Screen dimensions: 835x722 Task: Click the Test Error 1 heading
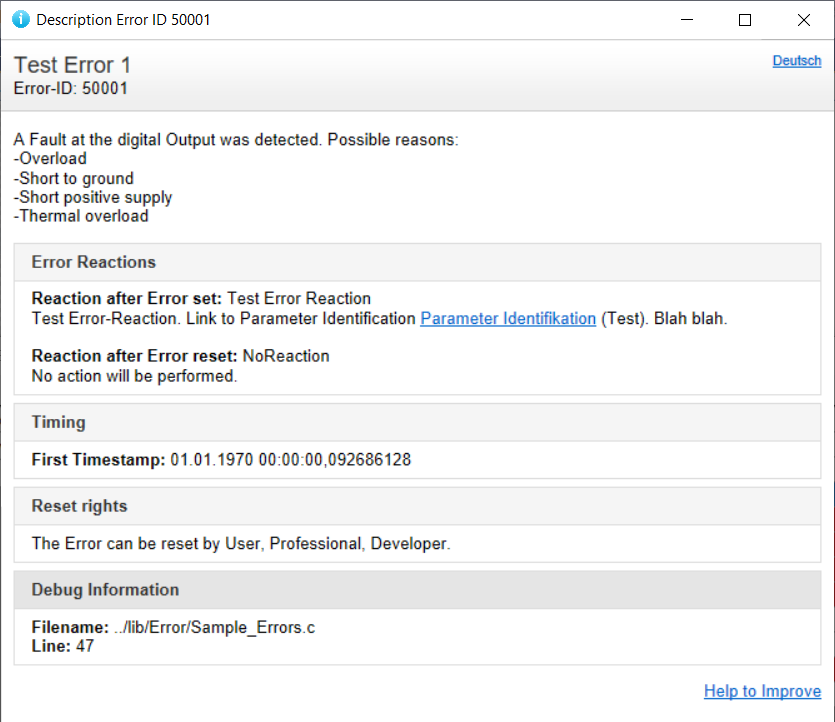pos(72,65)
